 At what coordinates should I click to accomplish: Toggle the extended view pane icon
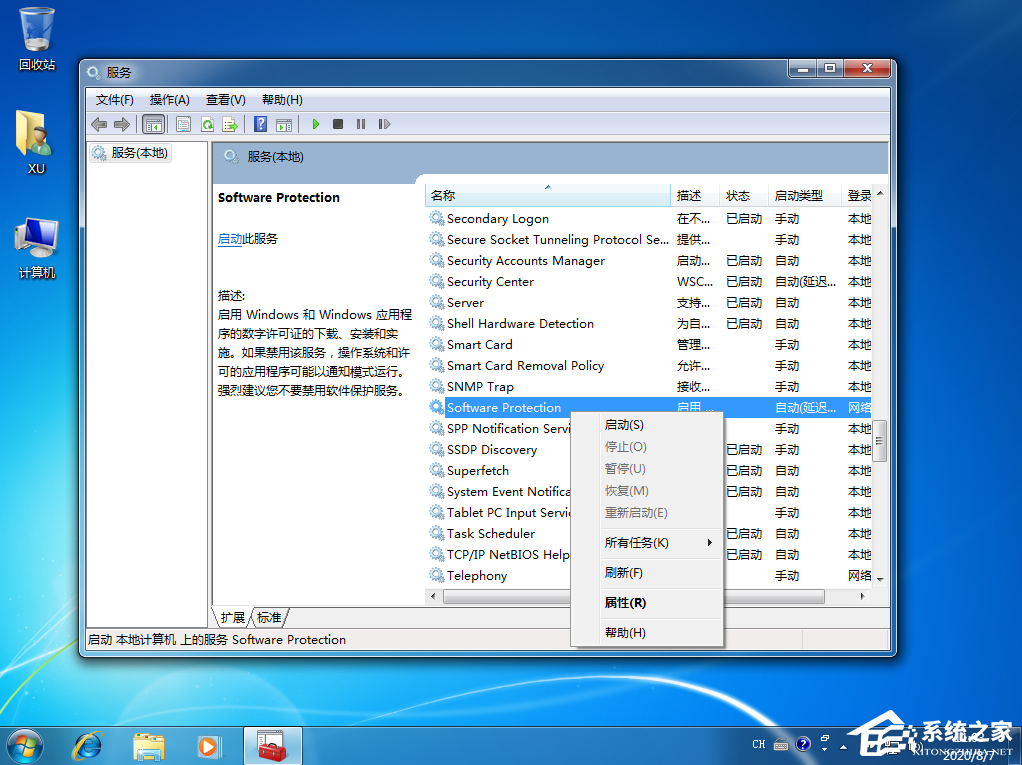point(284,124)
